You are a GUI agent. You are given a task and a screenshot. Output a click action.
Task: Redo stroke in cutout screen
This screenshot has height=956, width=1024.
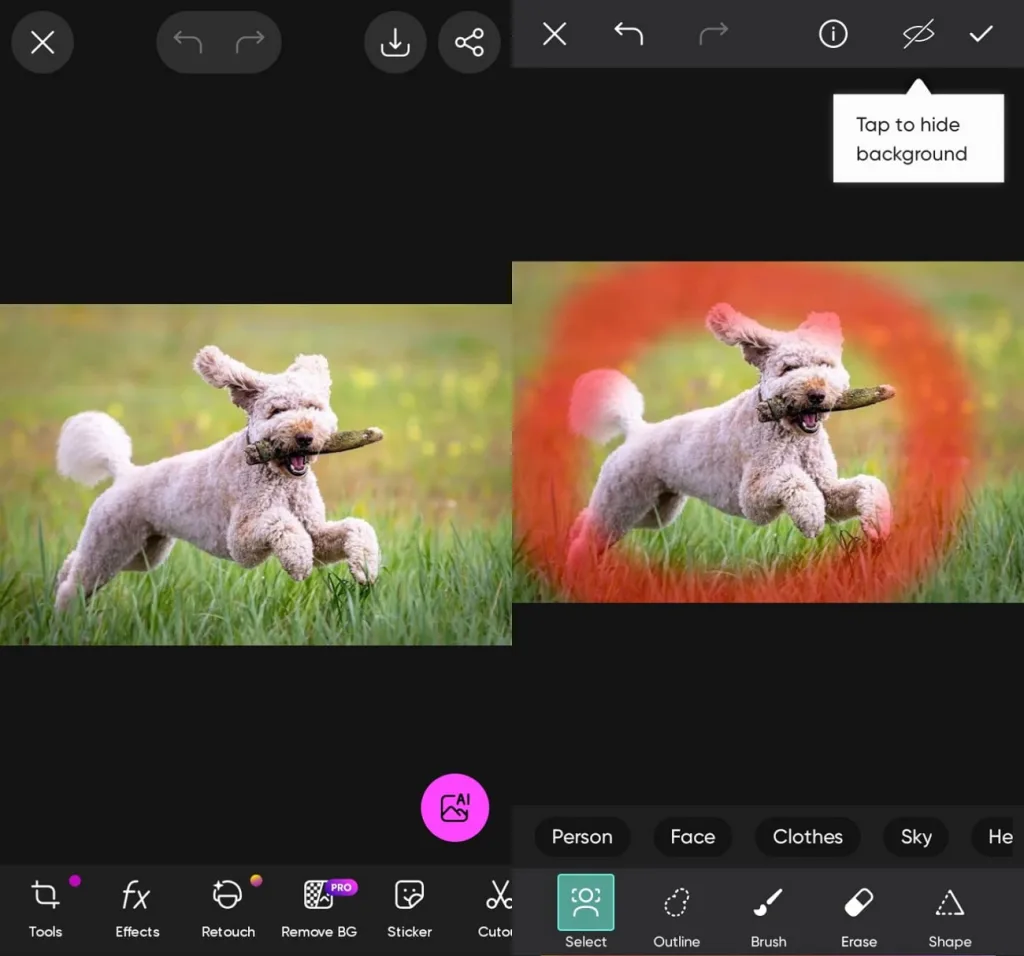pos(713,33)
